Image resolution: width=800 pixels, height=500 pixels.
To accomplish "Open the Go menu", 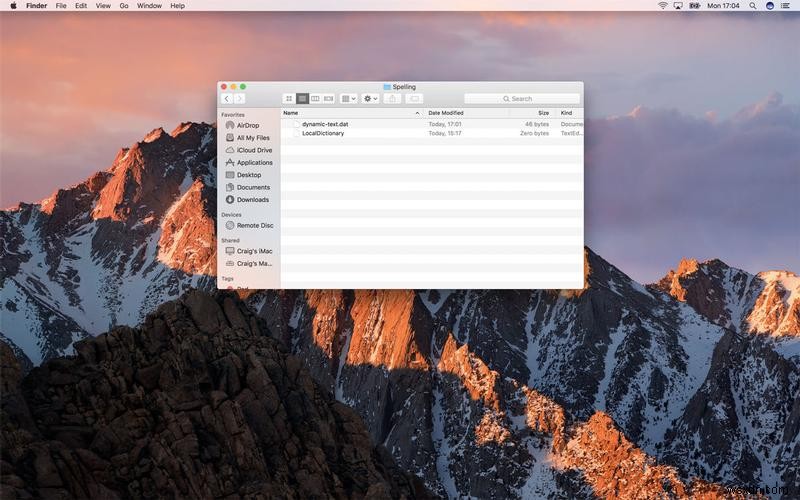I will (124, 6).
